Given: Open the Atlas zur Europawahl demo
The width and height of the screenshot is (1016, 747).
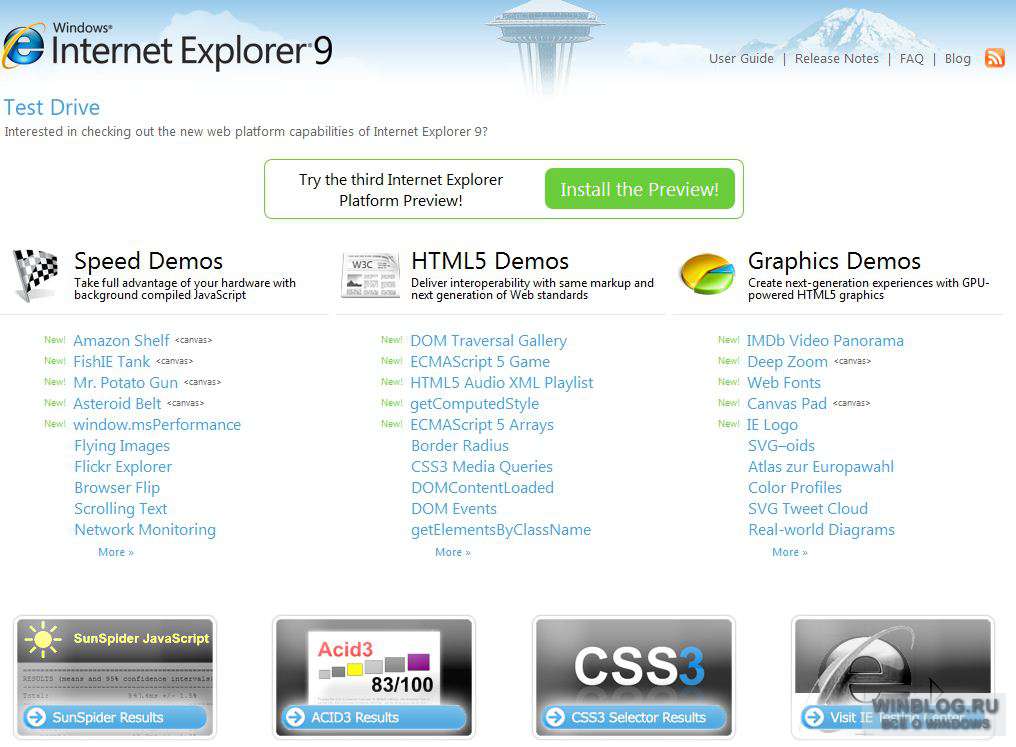Looking at the screenshot, I should [821, 466].
